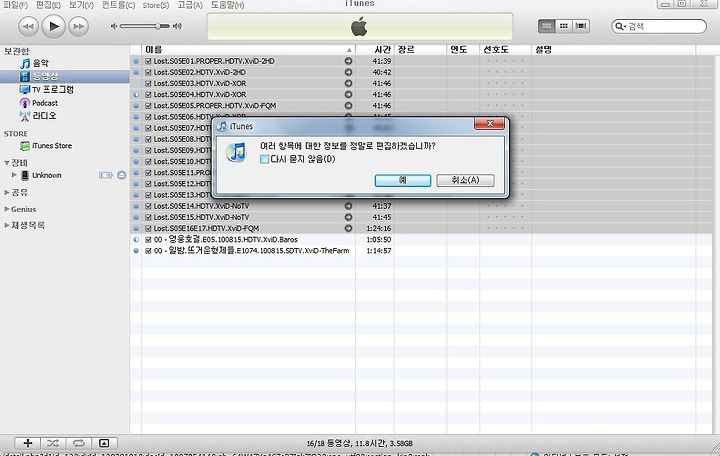720x456 pixels.
Task: Click arrow icon on Lost.S05E14 row
Action: point(349,206)
